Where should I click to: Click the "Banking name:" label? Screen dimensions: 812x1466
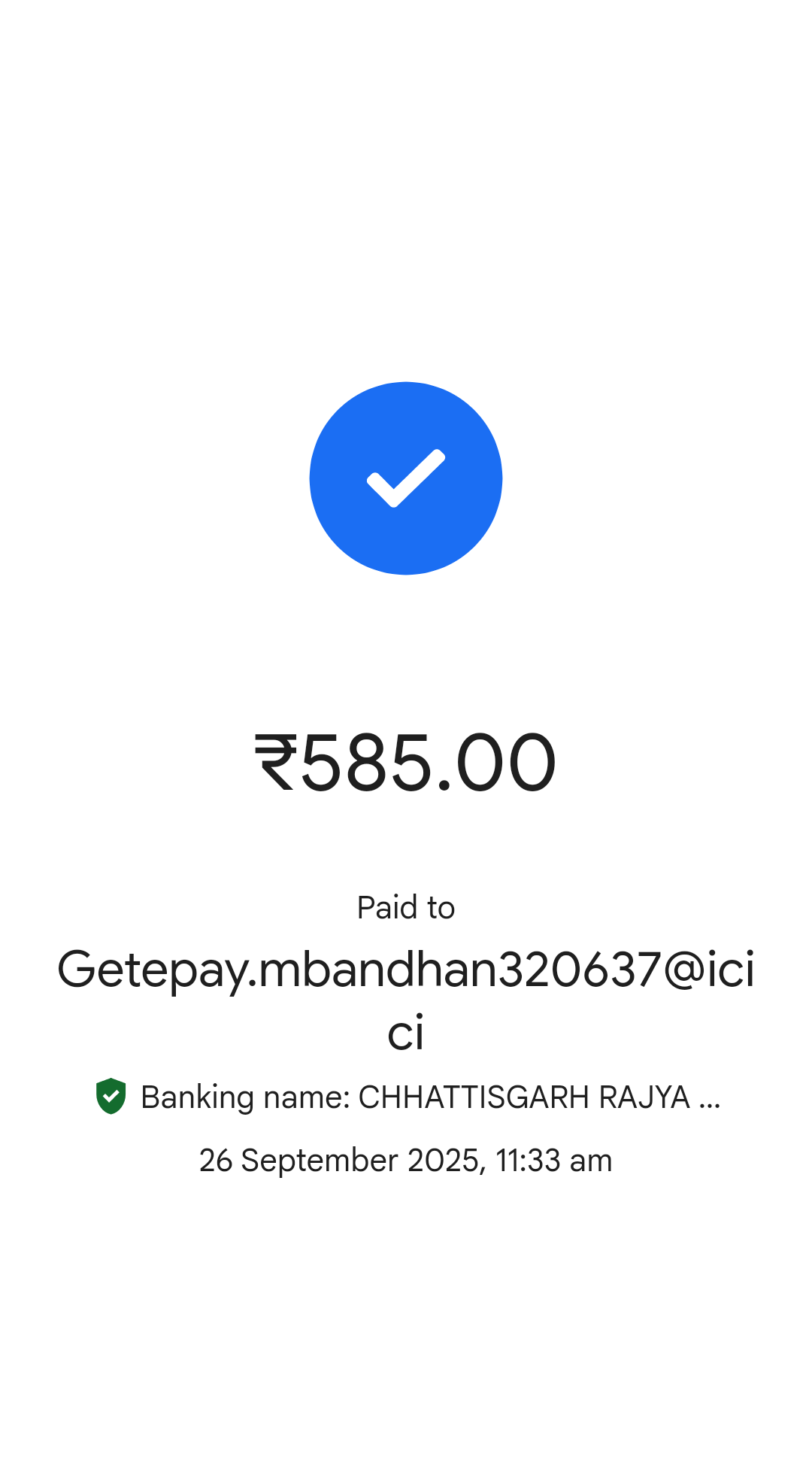pos(246,1097)
